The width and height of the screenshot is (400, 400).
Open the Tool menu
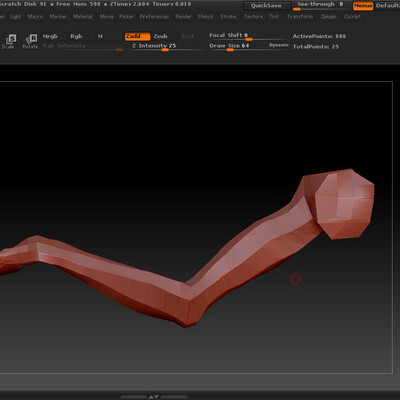point(274,16)
